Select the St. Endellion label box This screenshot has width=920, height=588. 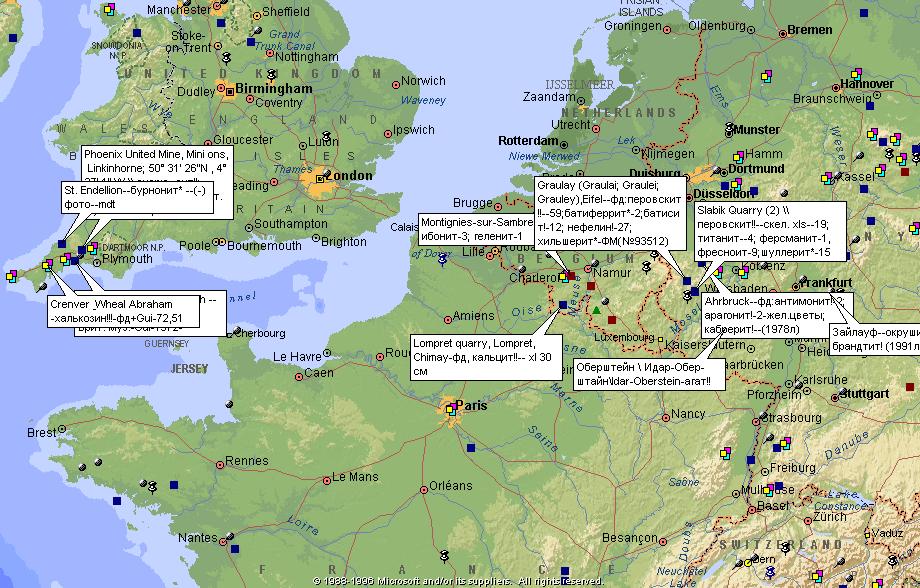click(138, 197)
